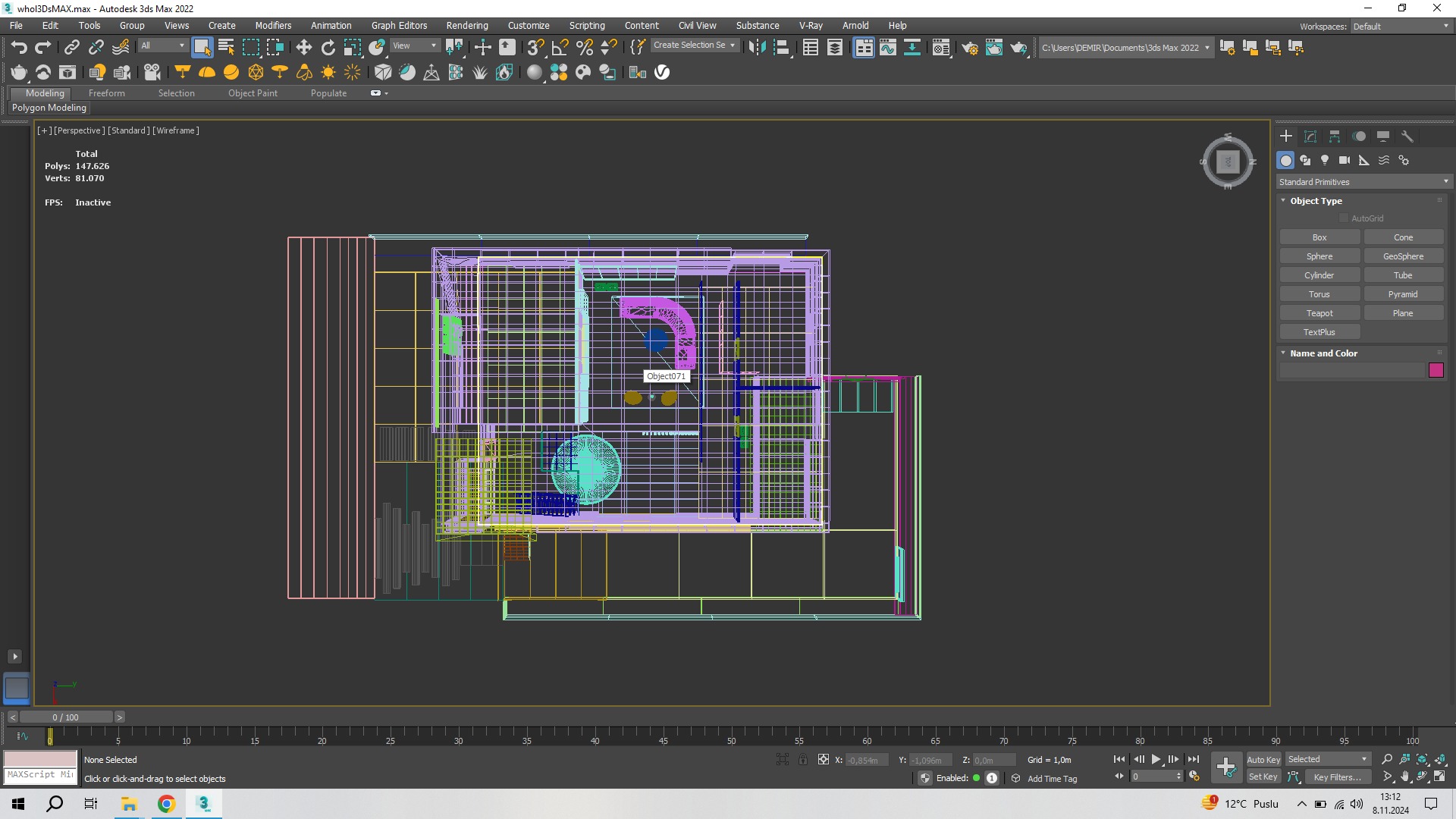Viewport: 1456px width, 819px height.
Task: Open the Render Setup dialog icon
Action: (969, 48)
